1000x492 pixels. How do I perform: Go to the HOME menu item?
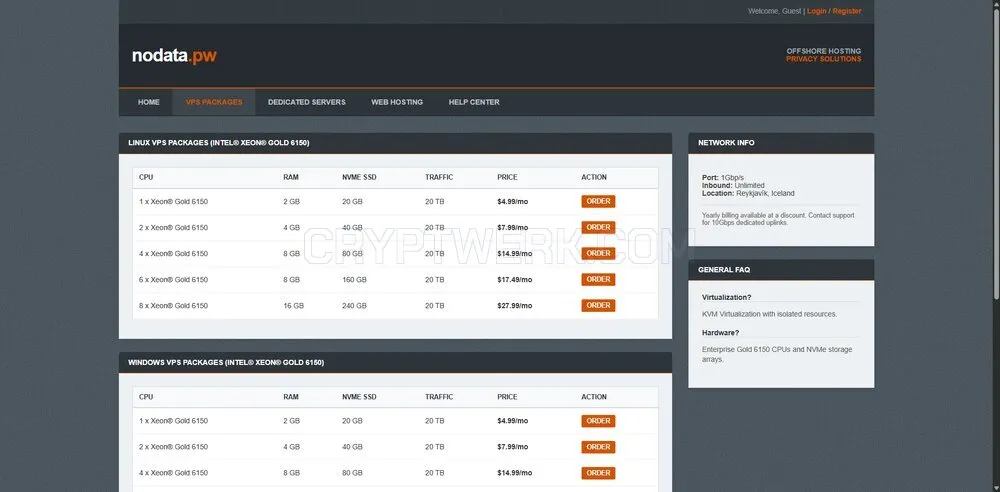click(149, 102)
